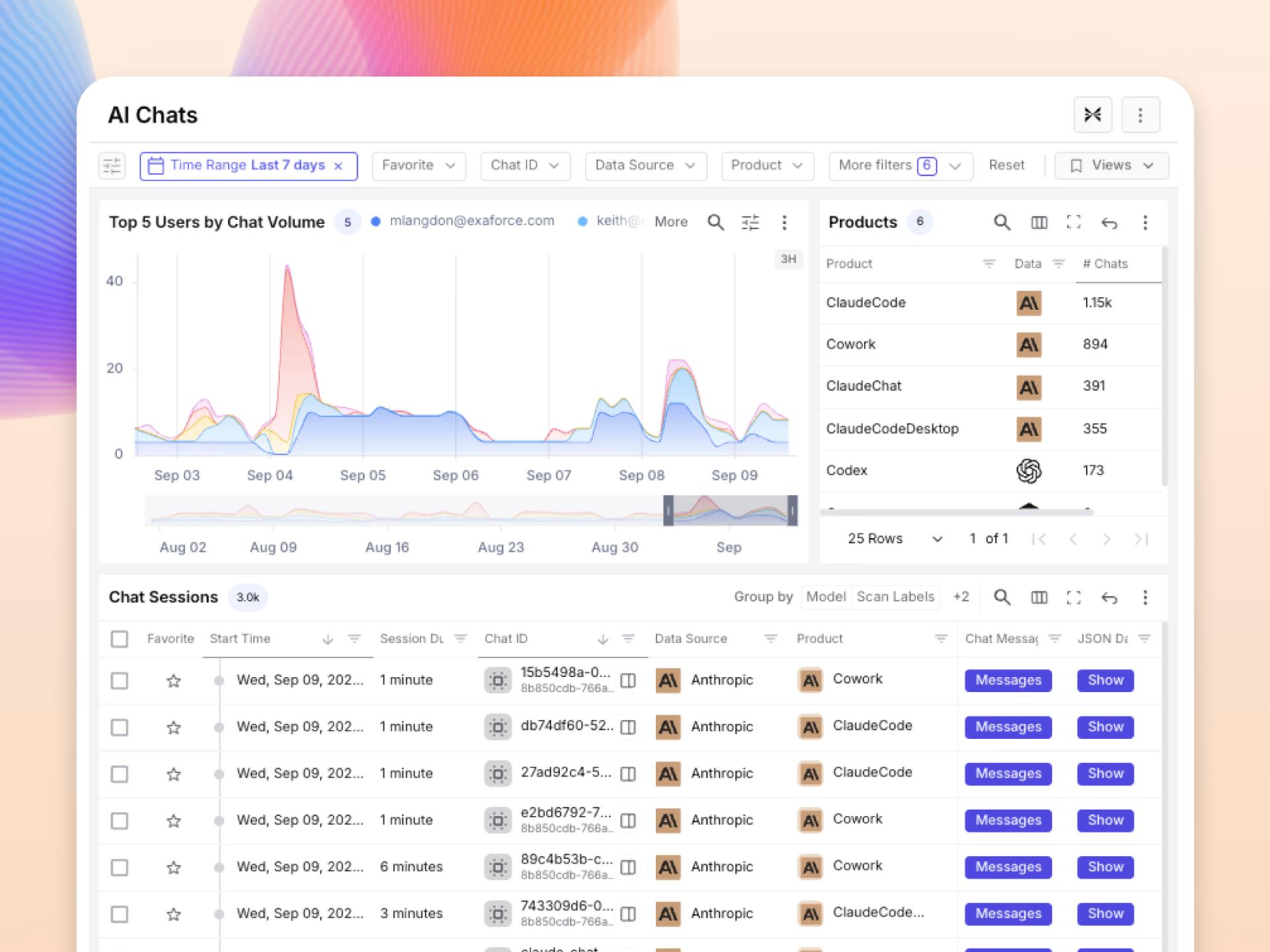Open column chooser in Chat Sessions
The image size is (1270, 952).
[1039, 598]
